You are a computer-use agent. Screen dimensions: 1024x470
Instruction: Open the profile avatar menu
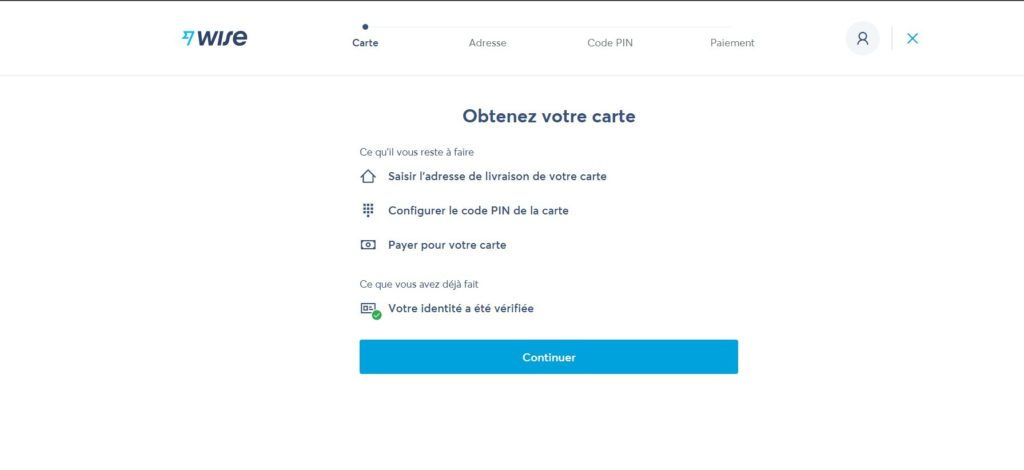pos(862,38)
